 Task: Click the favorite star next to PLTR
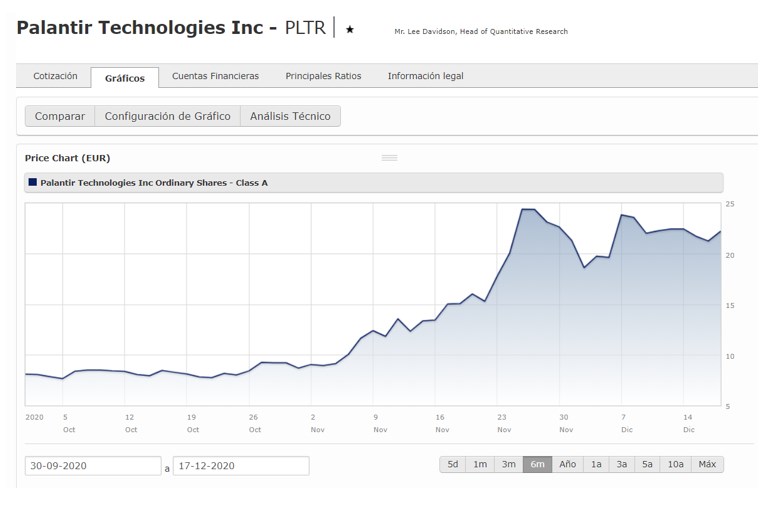(x=350, y=30)
